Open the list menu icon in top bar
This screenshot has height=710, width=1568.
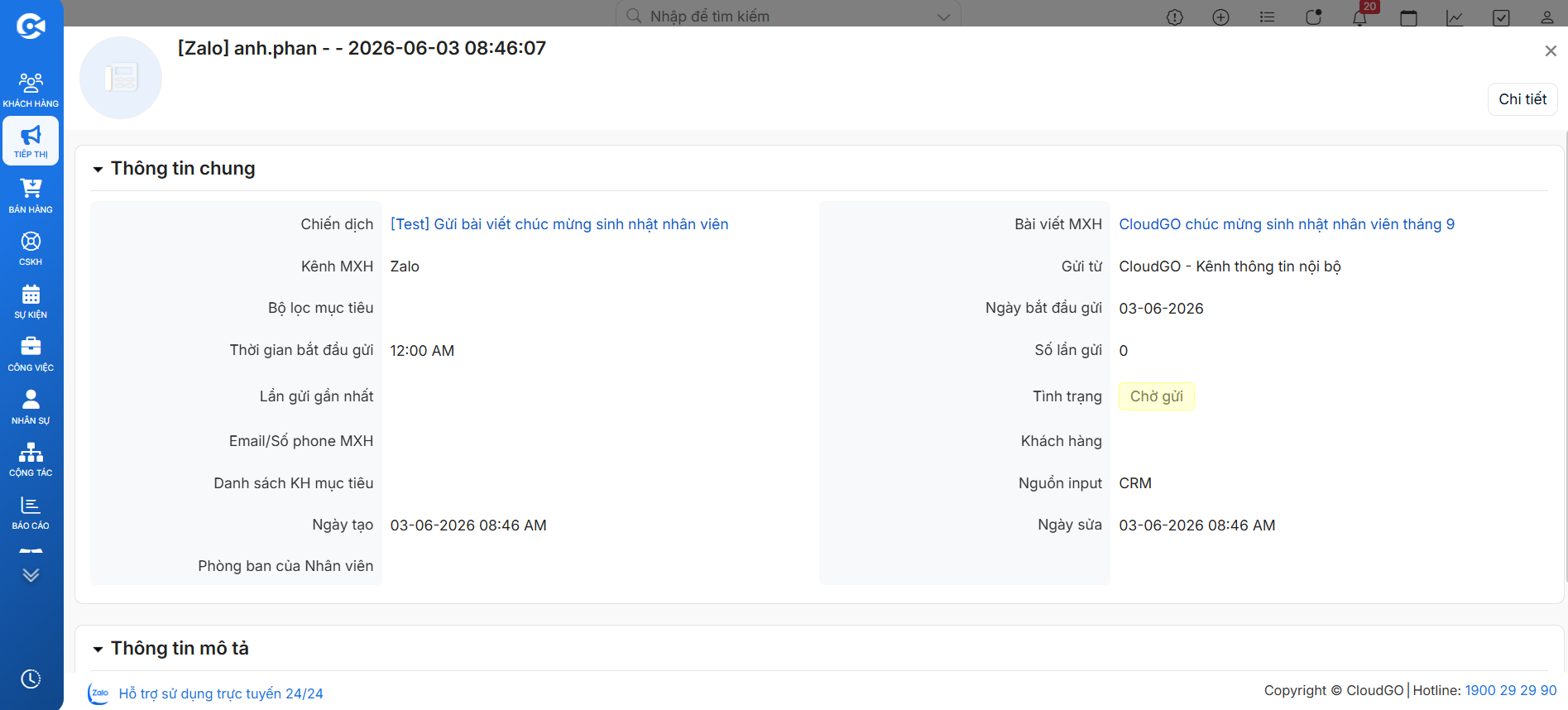pos(1267,17)
